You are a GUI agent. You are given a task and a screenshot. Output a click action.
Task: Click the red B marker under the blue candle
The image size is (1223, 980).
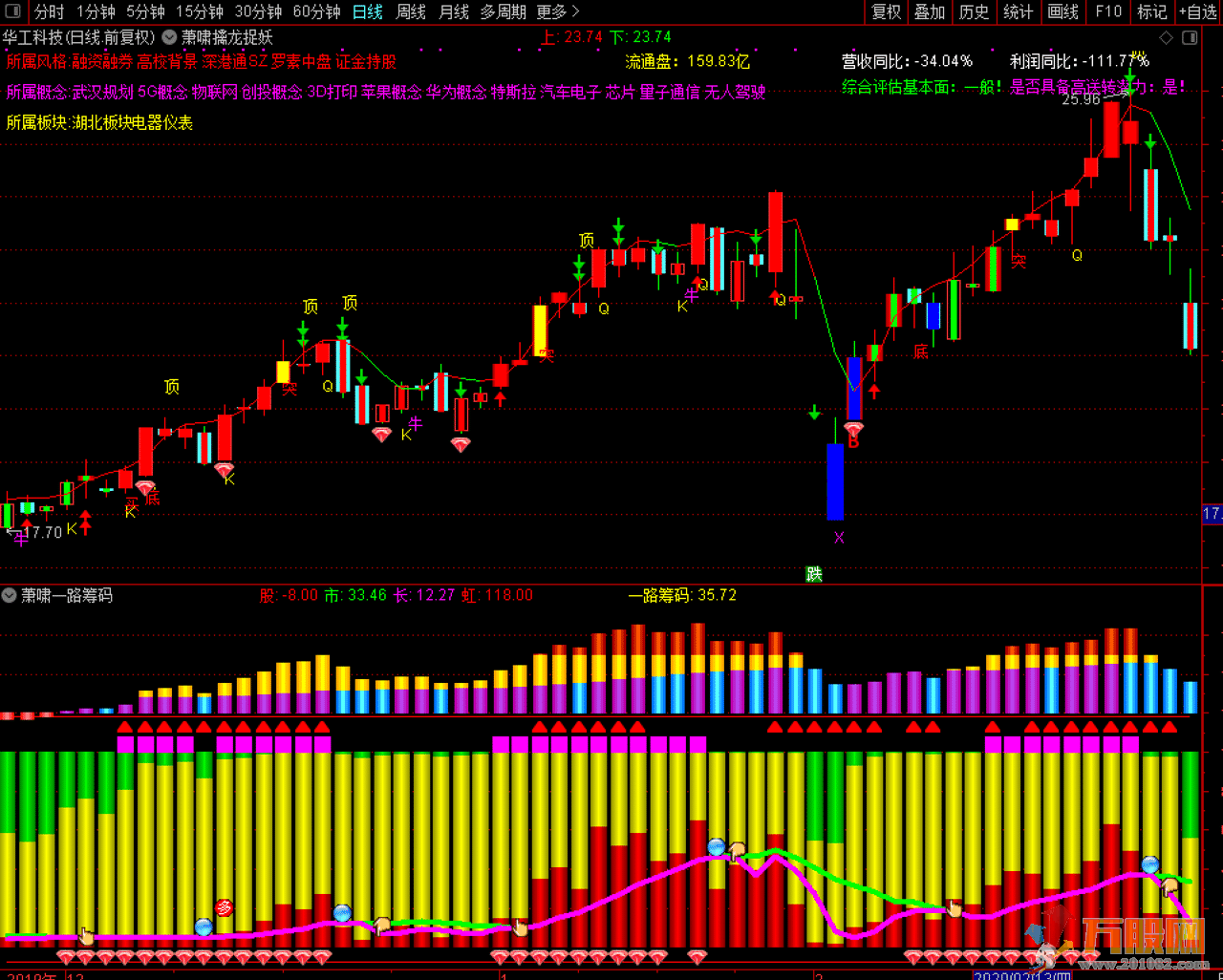pyautogui.click(x=853, y=441)
